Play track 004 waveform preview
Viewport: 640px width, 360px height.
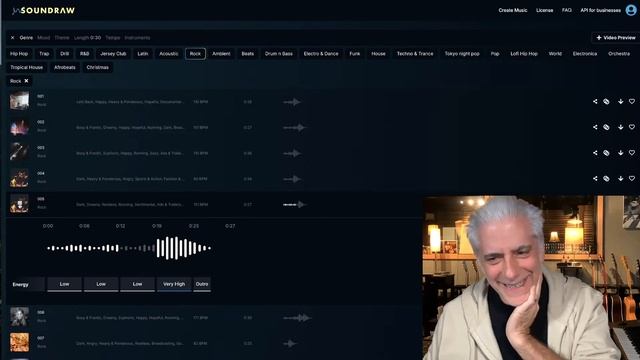click(x=292, y=179)
